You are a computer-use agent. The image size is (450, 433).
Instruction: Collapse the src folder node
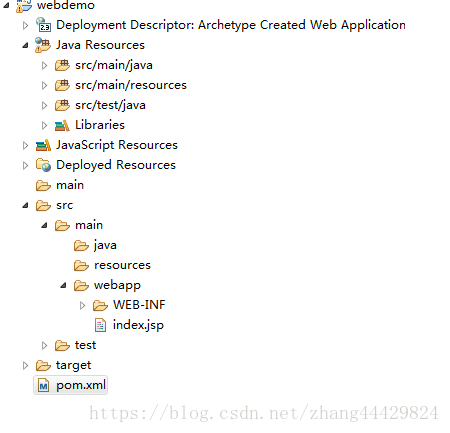[x=25, y=205]
